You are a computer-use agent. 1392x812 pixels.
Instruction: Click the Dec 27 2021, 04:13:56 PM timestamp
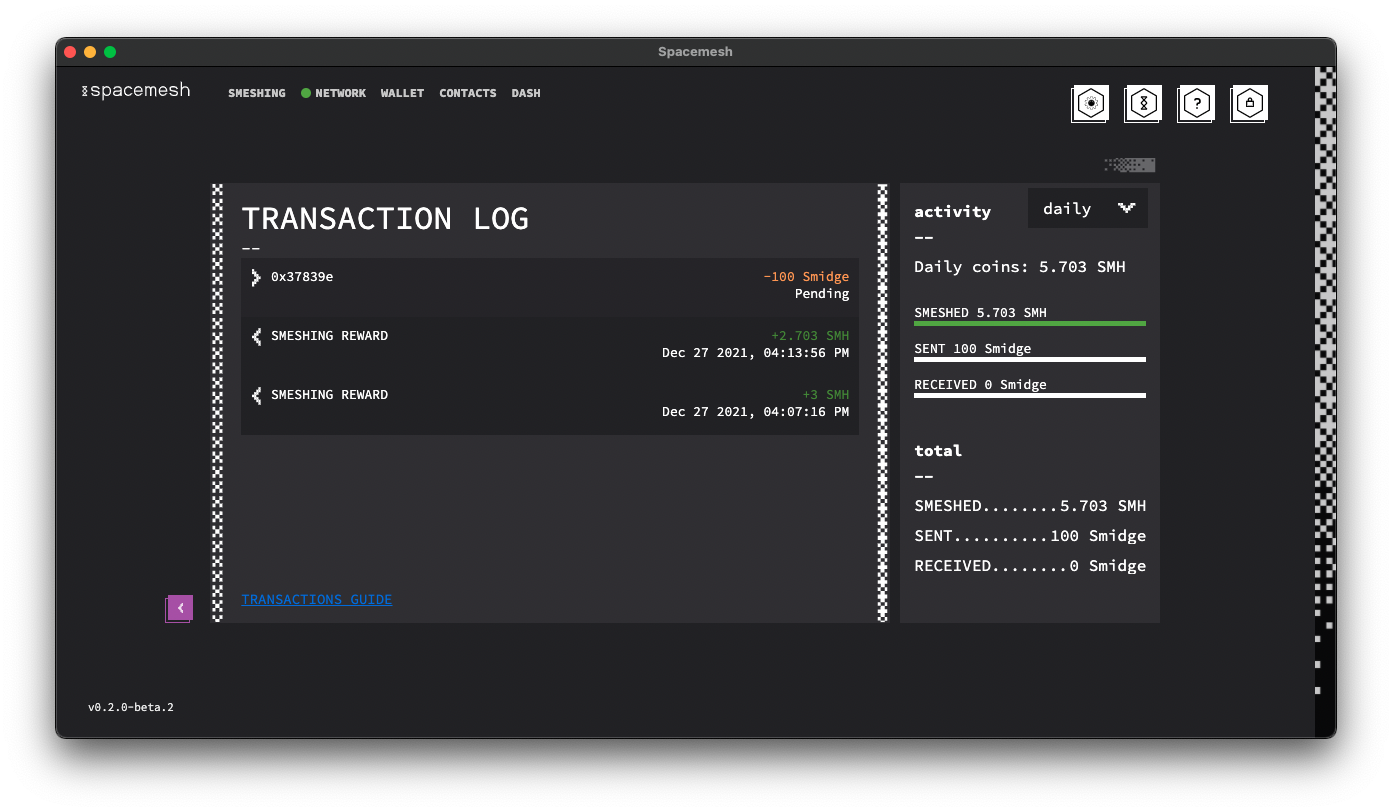click(x=756, y=353)
